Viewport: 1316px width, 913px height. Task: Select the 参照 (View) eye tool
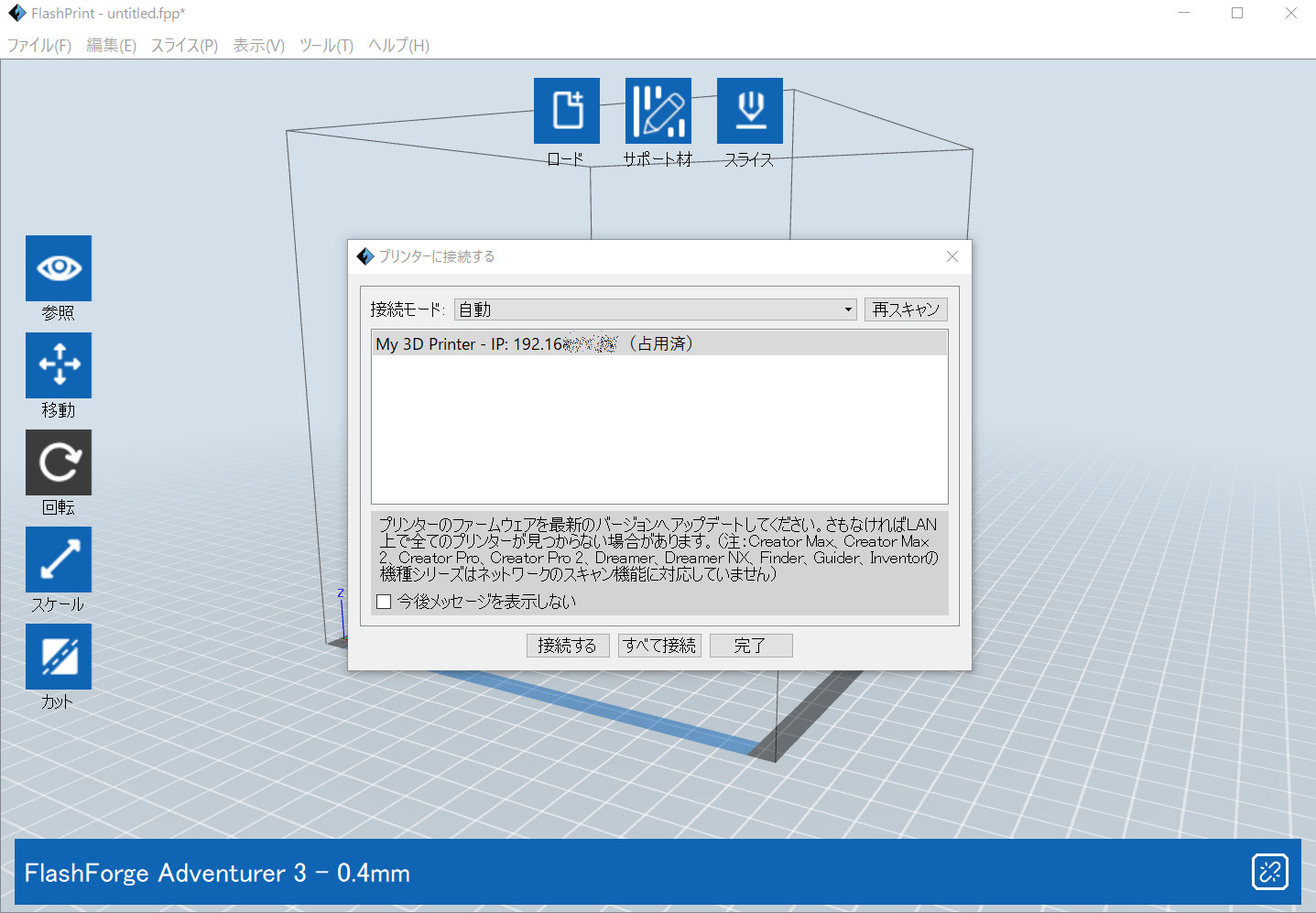(59, 268)
